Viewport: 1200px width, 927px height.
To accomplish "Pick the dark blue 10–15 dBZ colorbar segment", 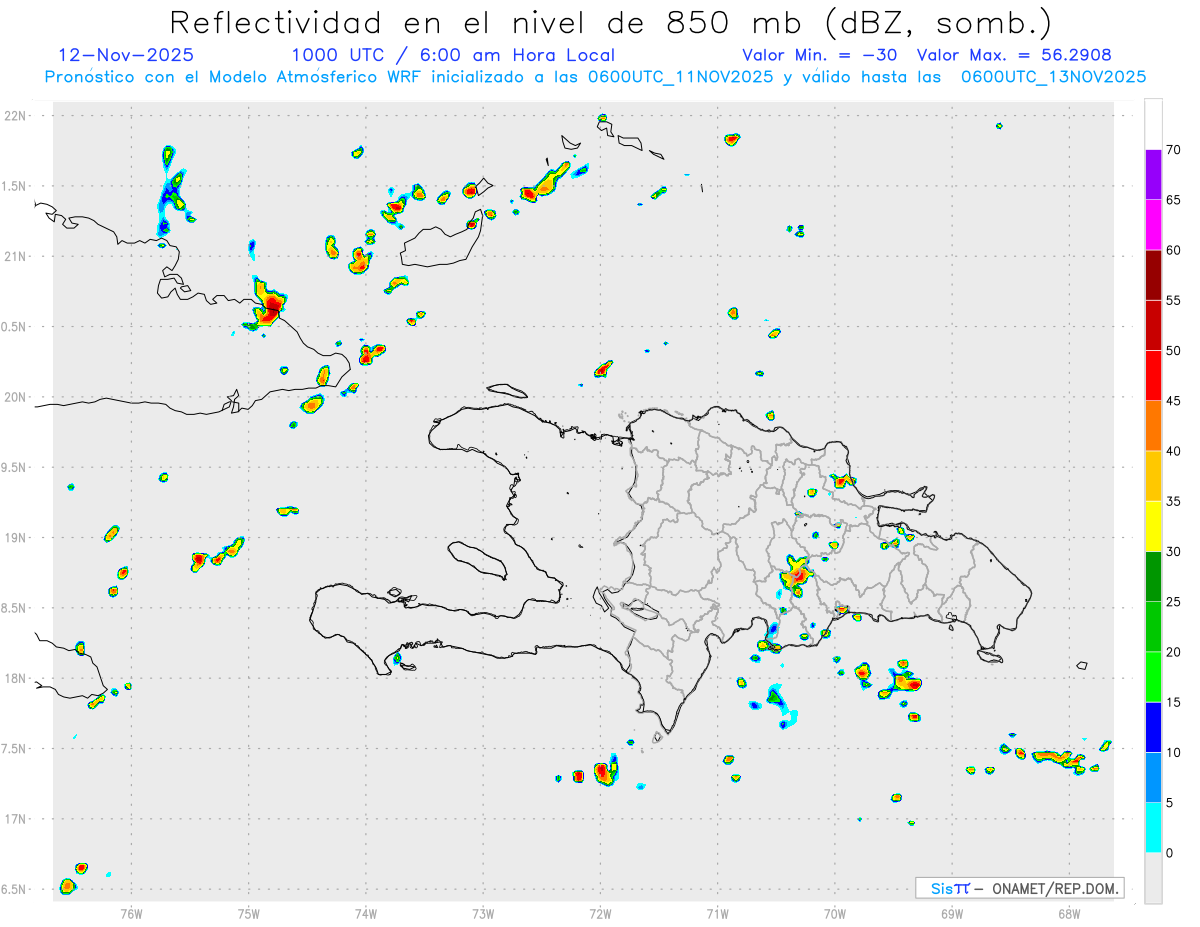I will [x=1153, y=727].
